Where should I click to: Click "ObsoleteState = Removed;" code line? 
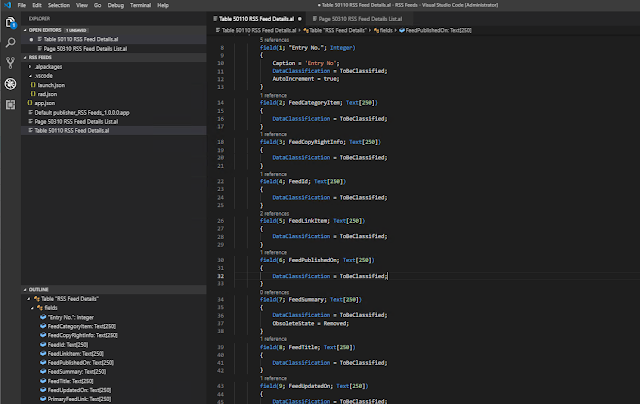pyautogui.click(x=311, y=324)
